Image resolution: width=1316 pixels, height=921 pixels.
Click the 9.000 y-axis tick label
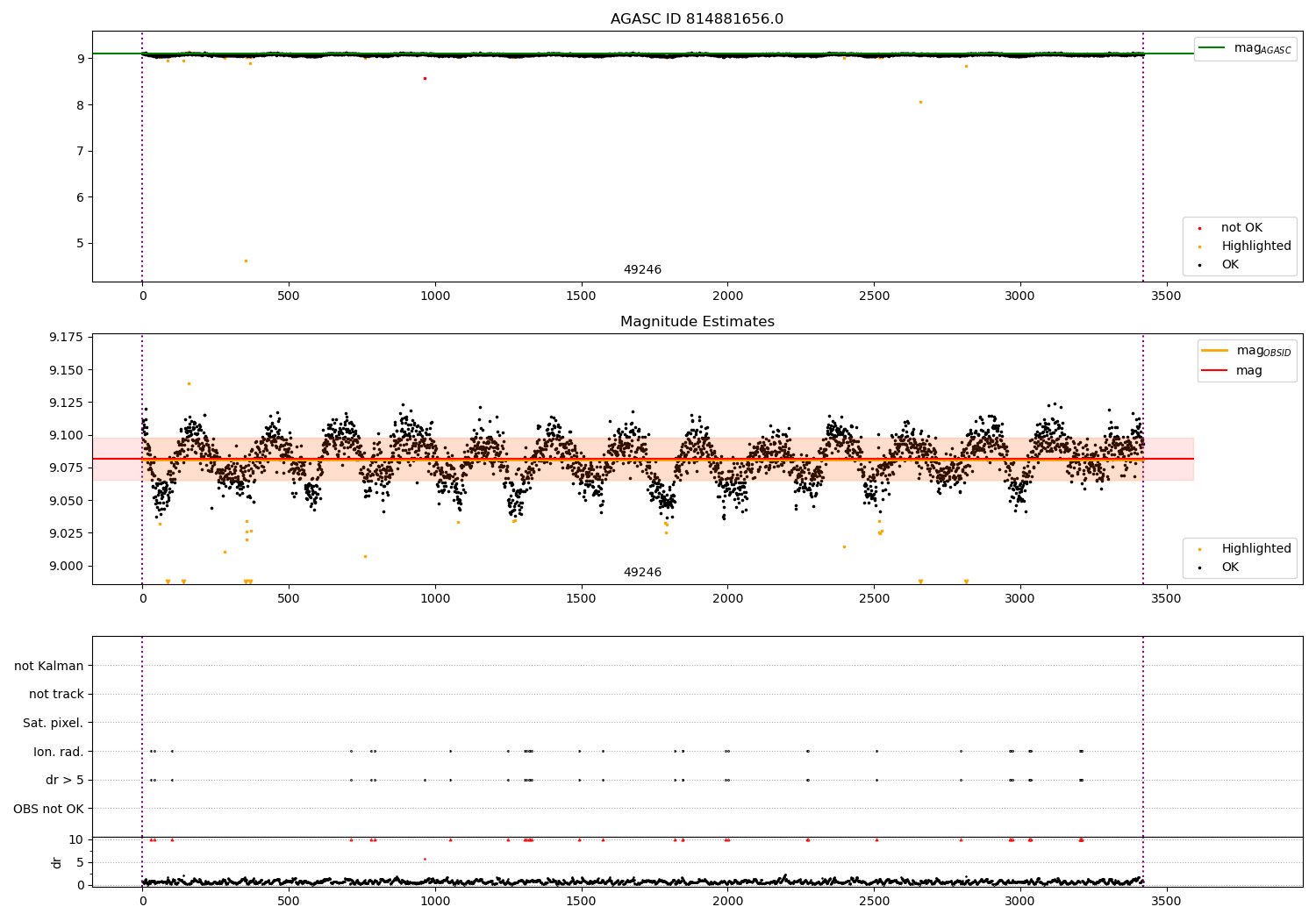coord(66,566)
